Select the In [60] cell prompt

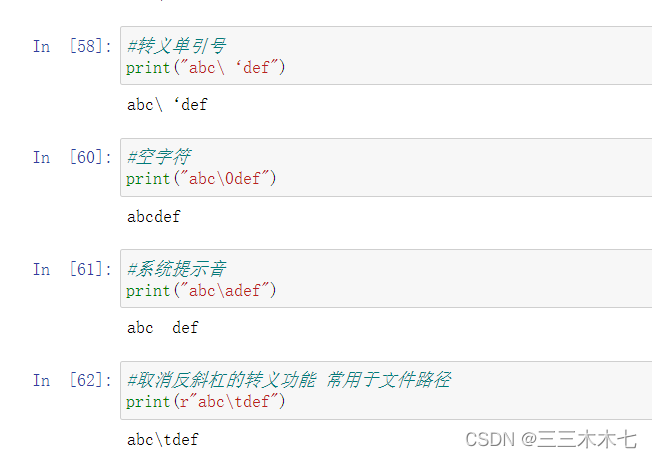[x=71, y=157]
